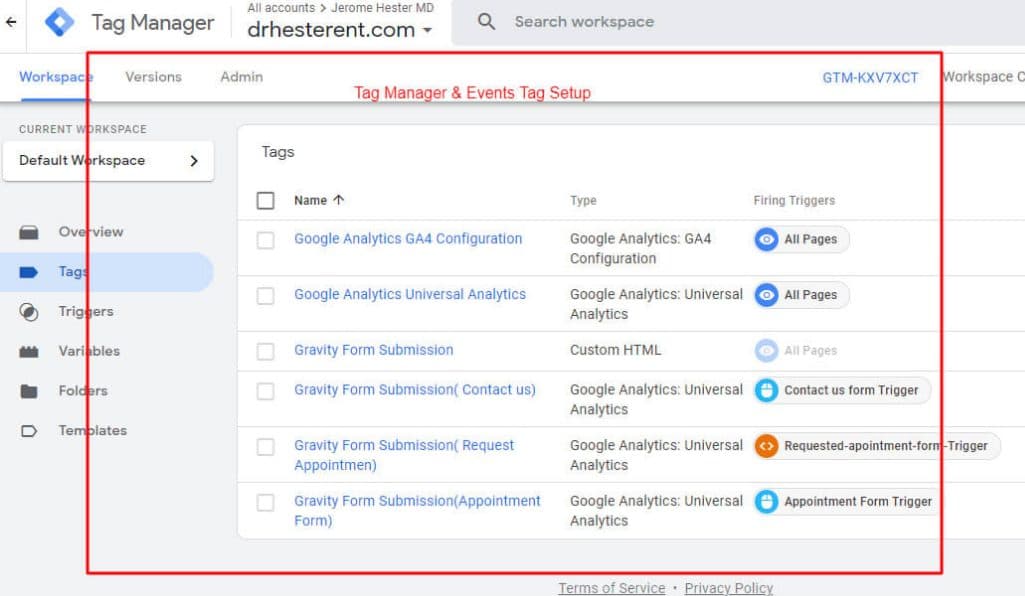Screen dimensions: 1025x596
Task: Check Gravity Form Submission( Request Appointmen) row
Action: pos(265,446)
